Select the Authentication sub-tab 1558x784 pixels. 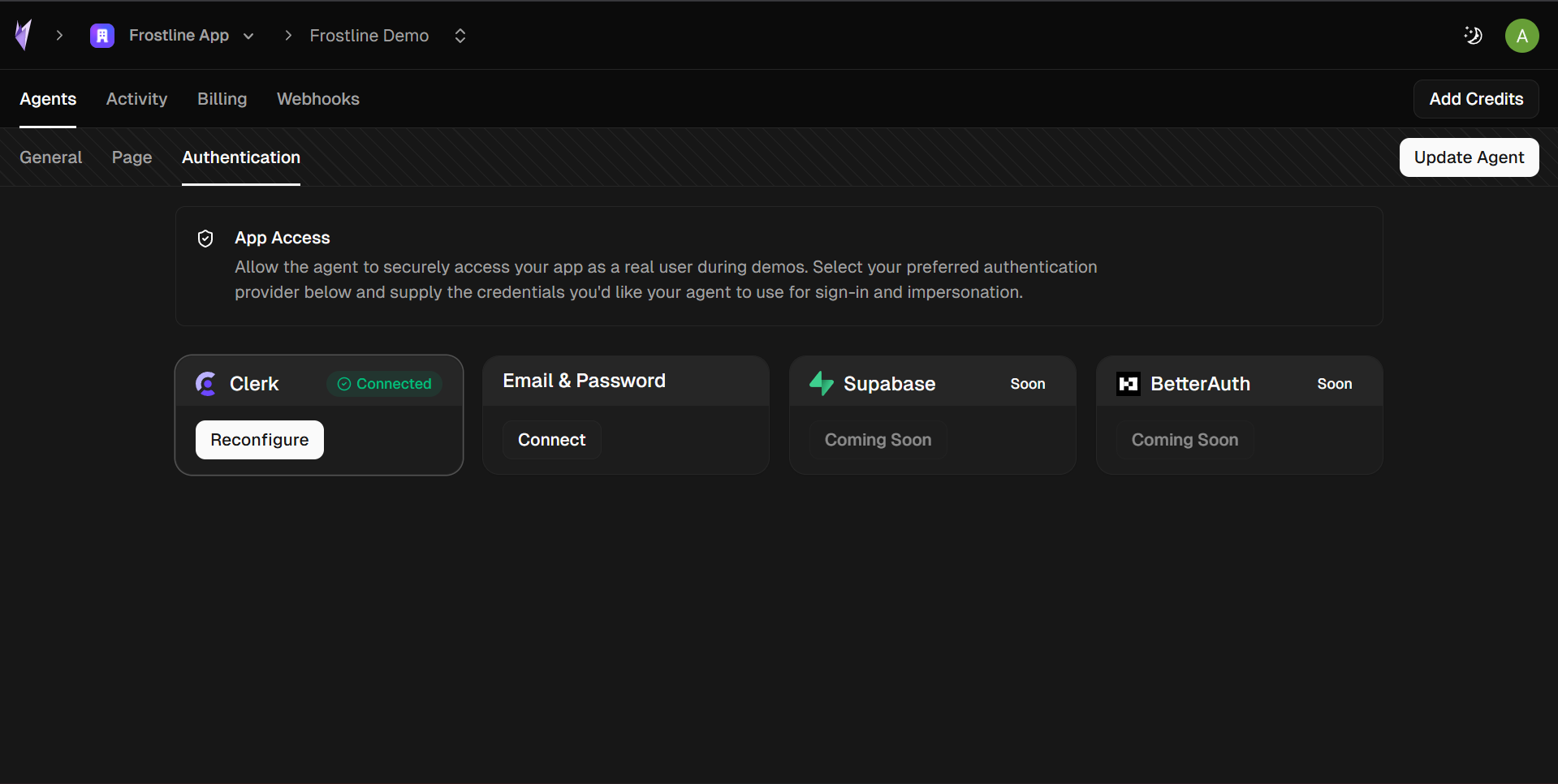[x=241, y=157]
